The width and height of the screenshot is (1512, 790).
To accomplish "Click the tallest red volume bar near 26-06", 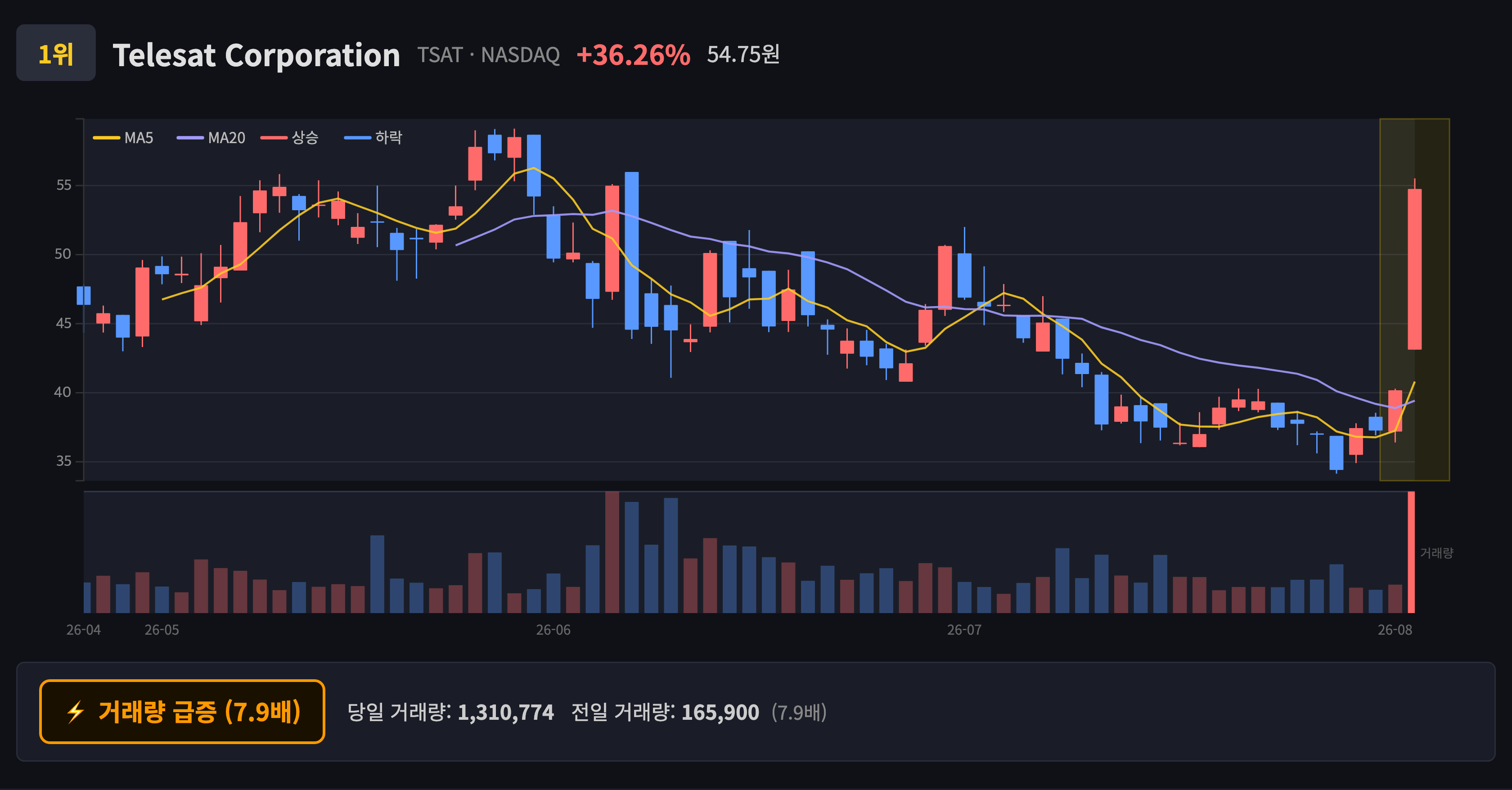I will coord(612,552).
